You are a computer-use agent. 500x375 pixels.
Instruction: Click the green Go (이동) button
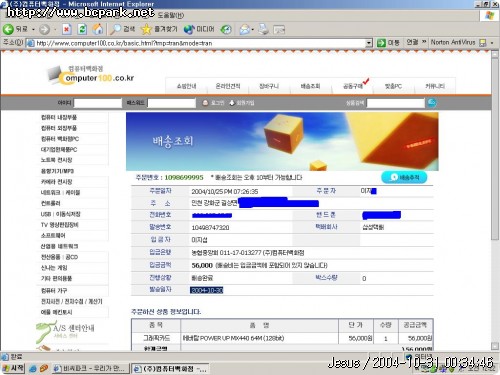coord(388,43)
